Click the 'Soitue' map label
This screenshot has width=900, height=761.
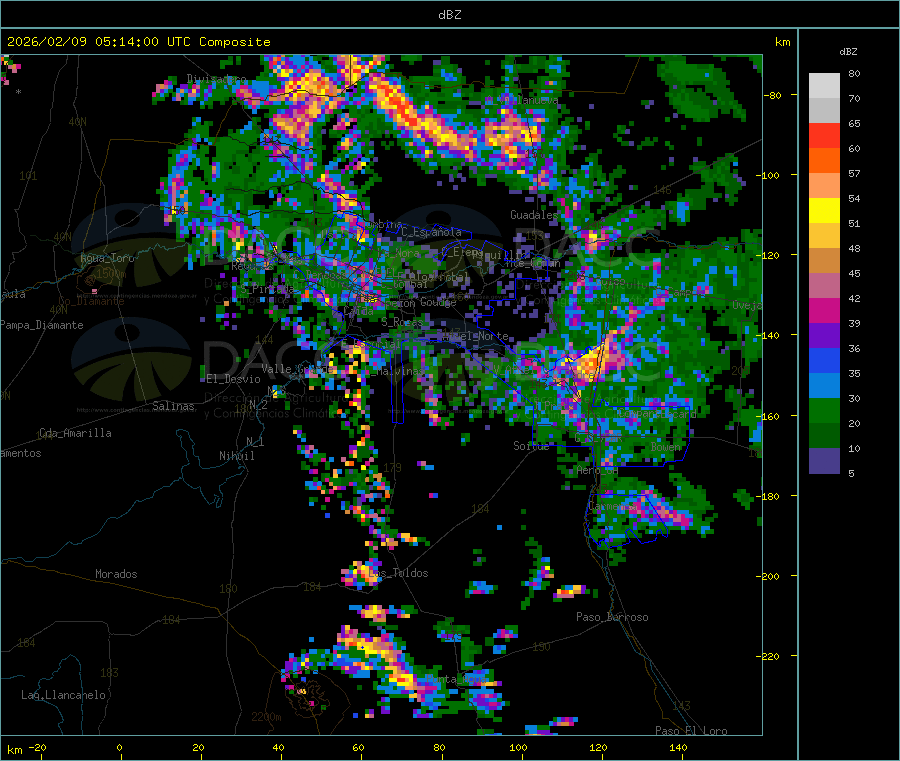click(x=531, y=446)
